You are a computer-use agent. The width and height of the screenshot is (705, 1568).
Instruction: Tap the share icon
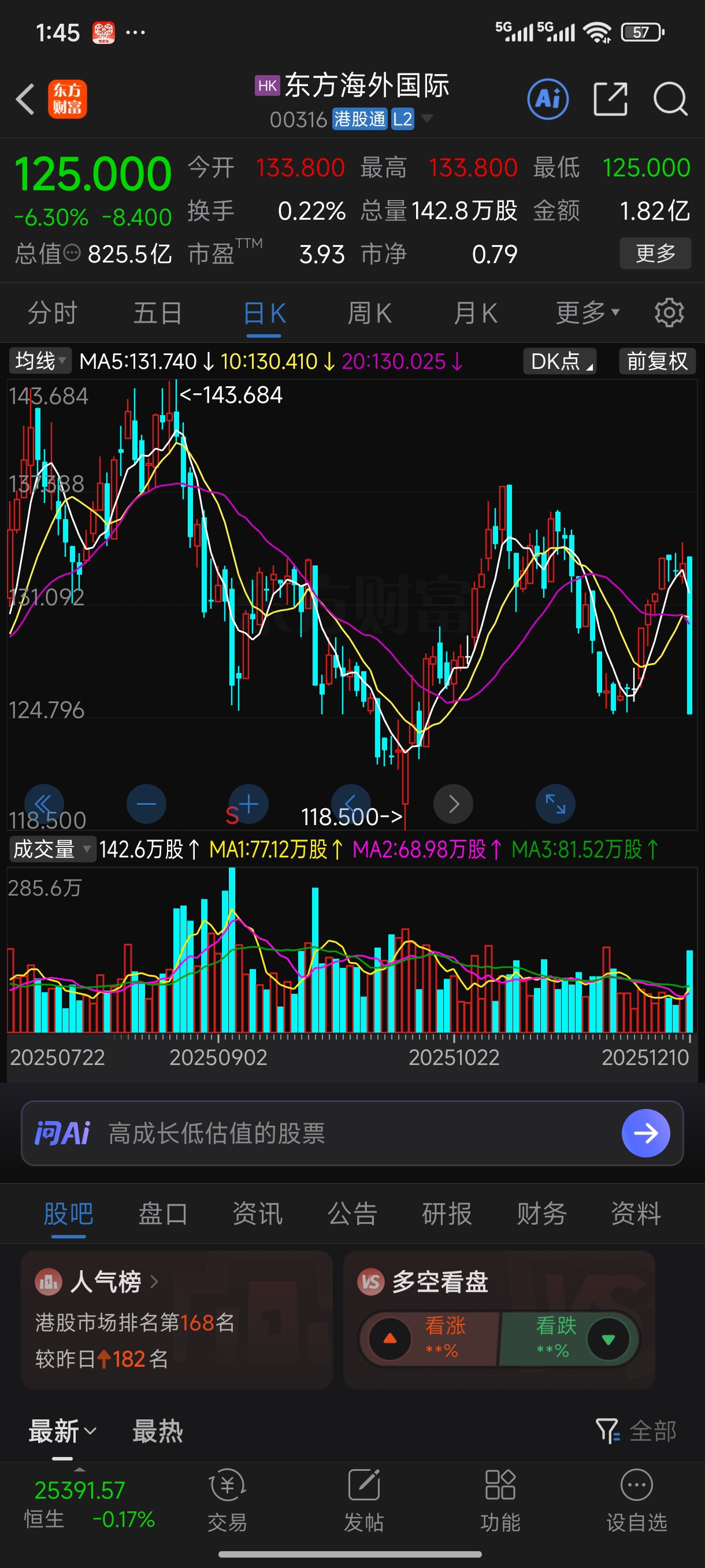[x=610, y=99]
